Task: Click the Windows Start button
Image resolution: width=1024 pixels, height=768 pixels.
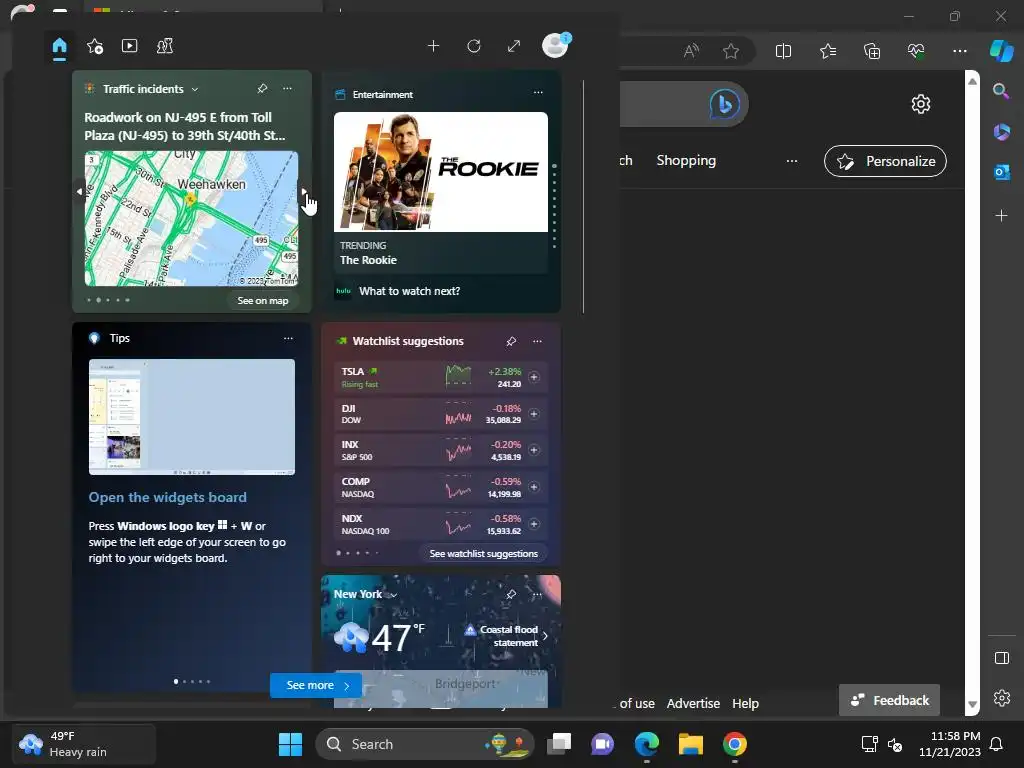Action: (290, 744)
